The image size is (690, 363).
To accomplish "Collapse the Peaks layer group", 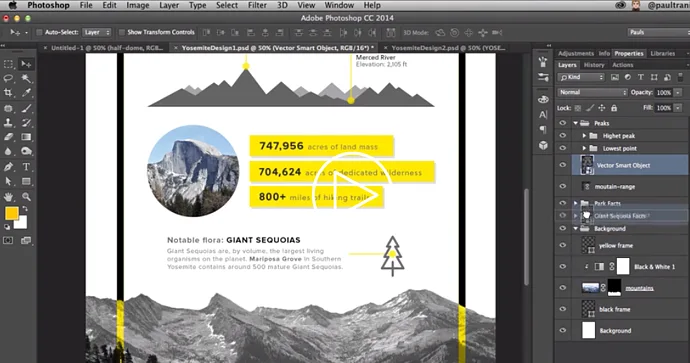I will pos(576,123).
